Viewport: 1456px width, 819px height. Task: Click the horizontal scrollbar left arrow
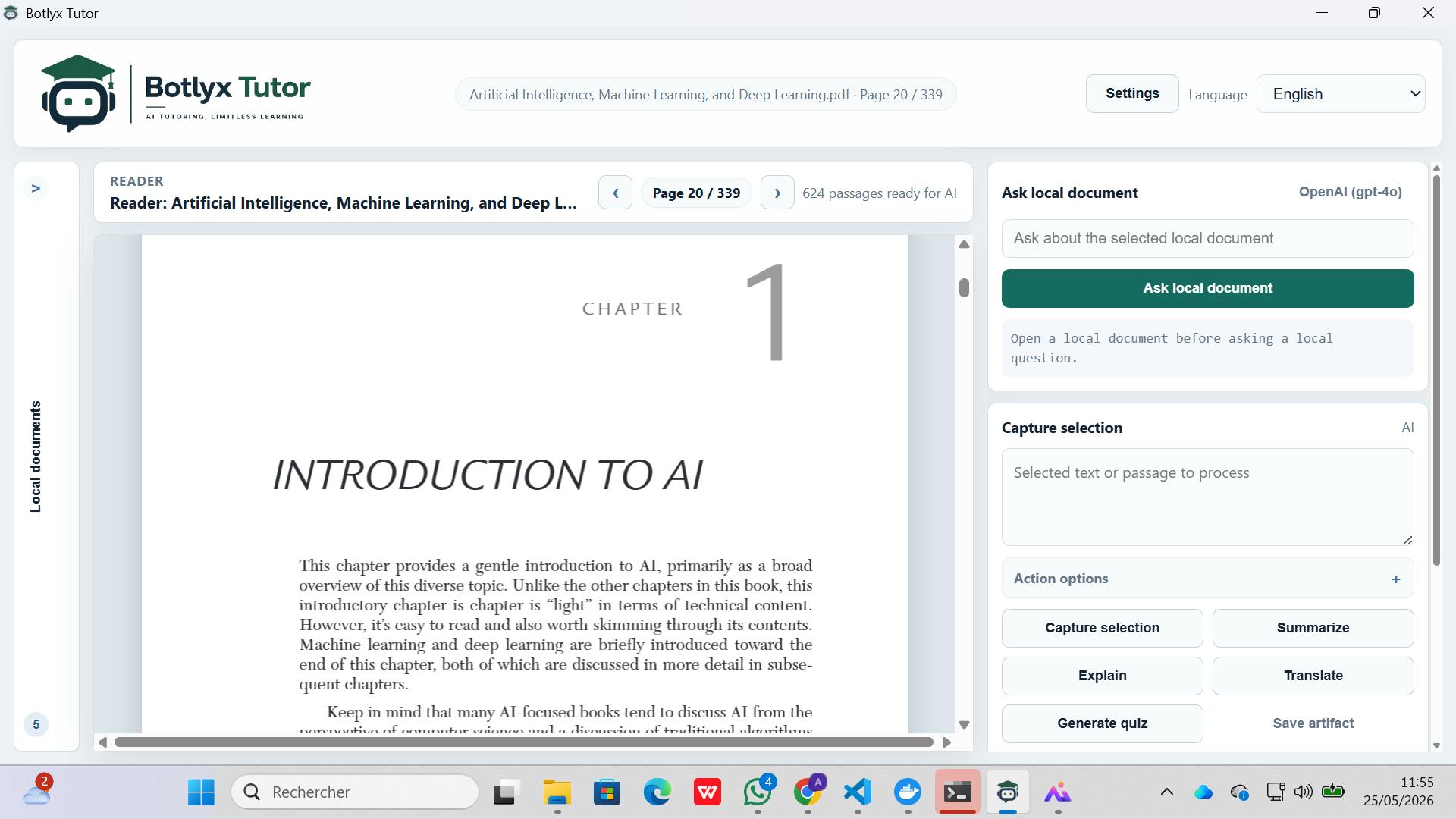(102, 742)
